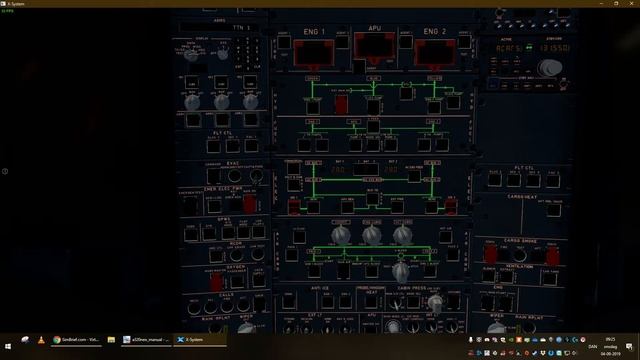Switch the GEN 1 generator pushbutton
Image resolution: width=640 pixels, height=360 pixels.
(313, 207)
